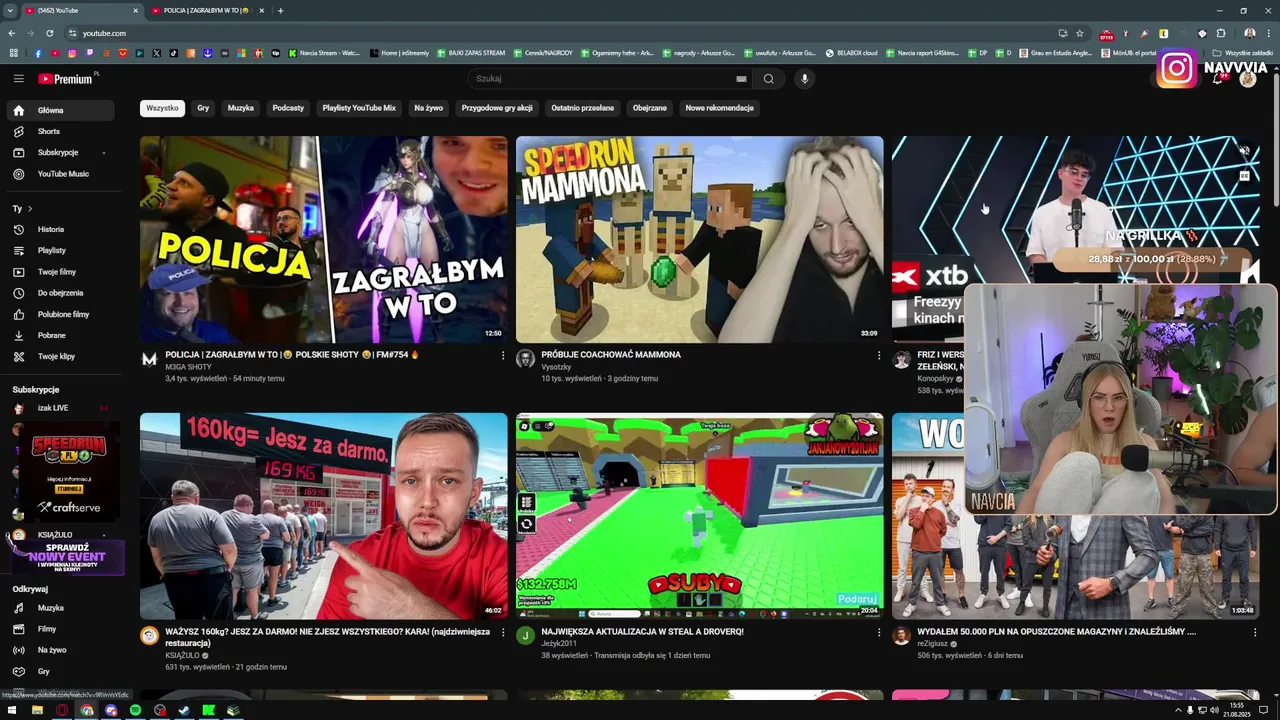Open Spotify from the Windows taskbar

[136, 710]
